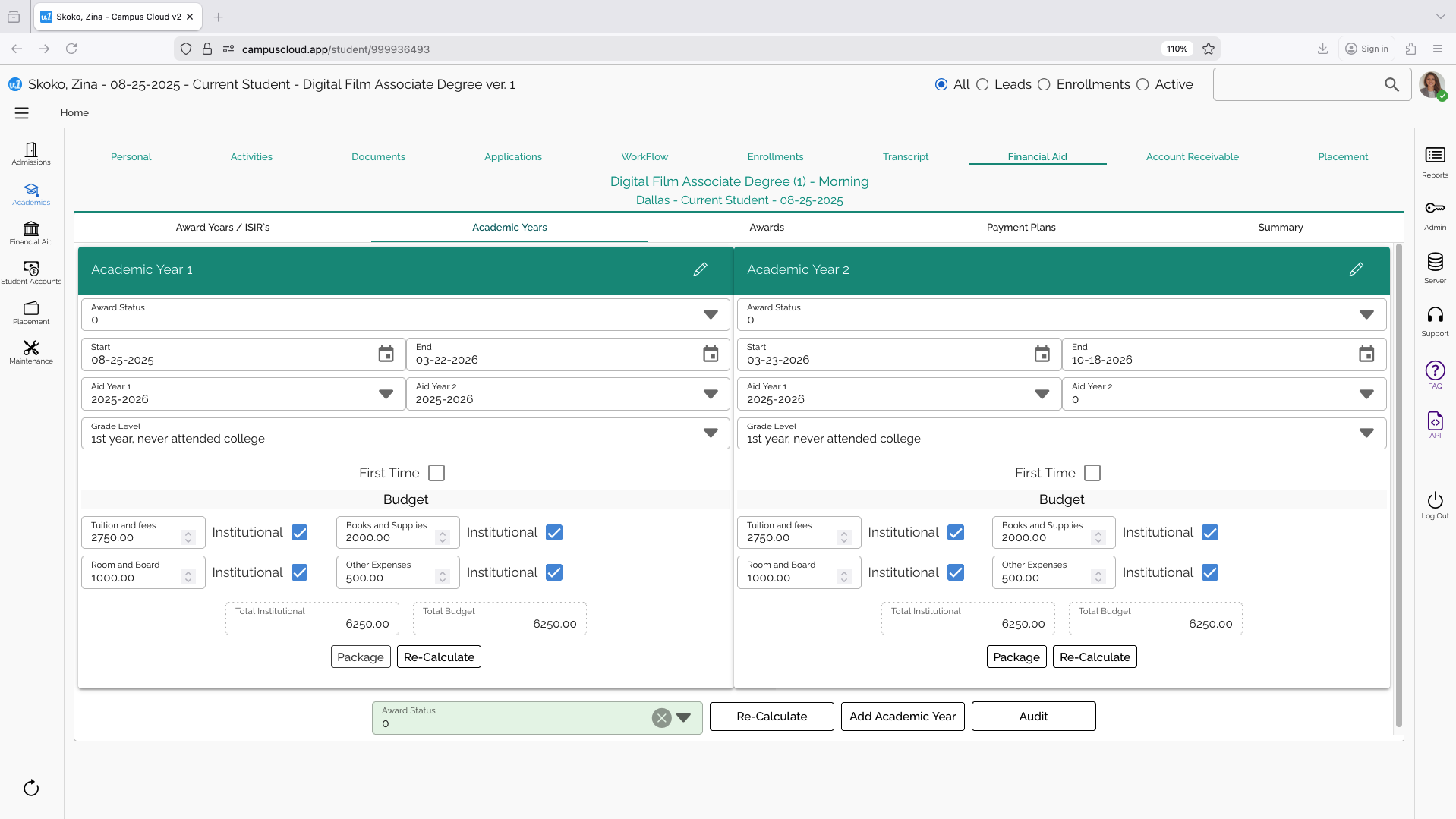Uncheck Institutional for Year 1 Tuition and fees

point(300,533)
